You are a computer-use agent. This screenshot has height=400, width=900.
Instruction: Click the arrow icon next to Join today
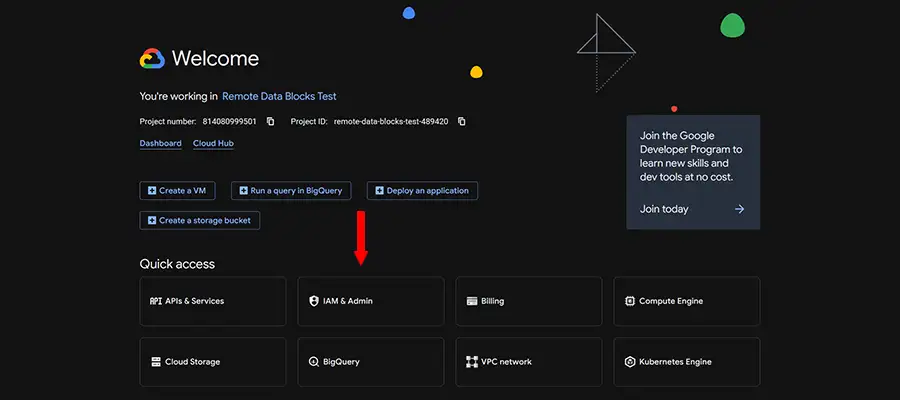[x=739, y=209]
